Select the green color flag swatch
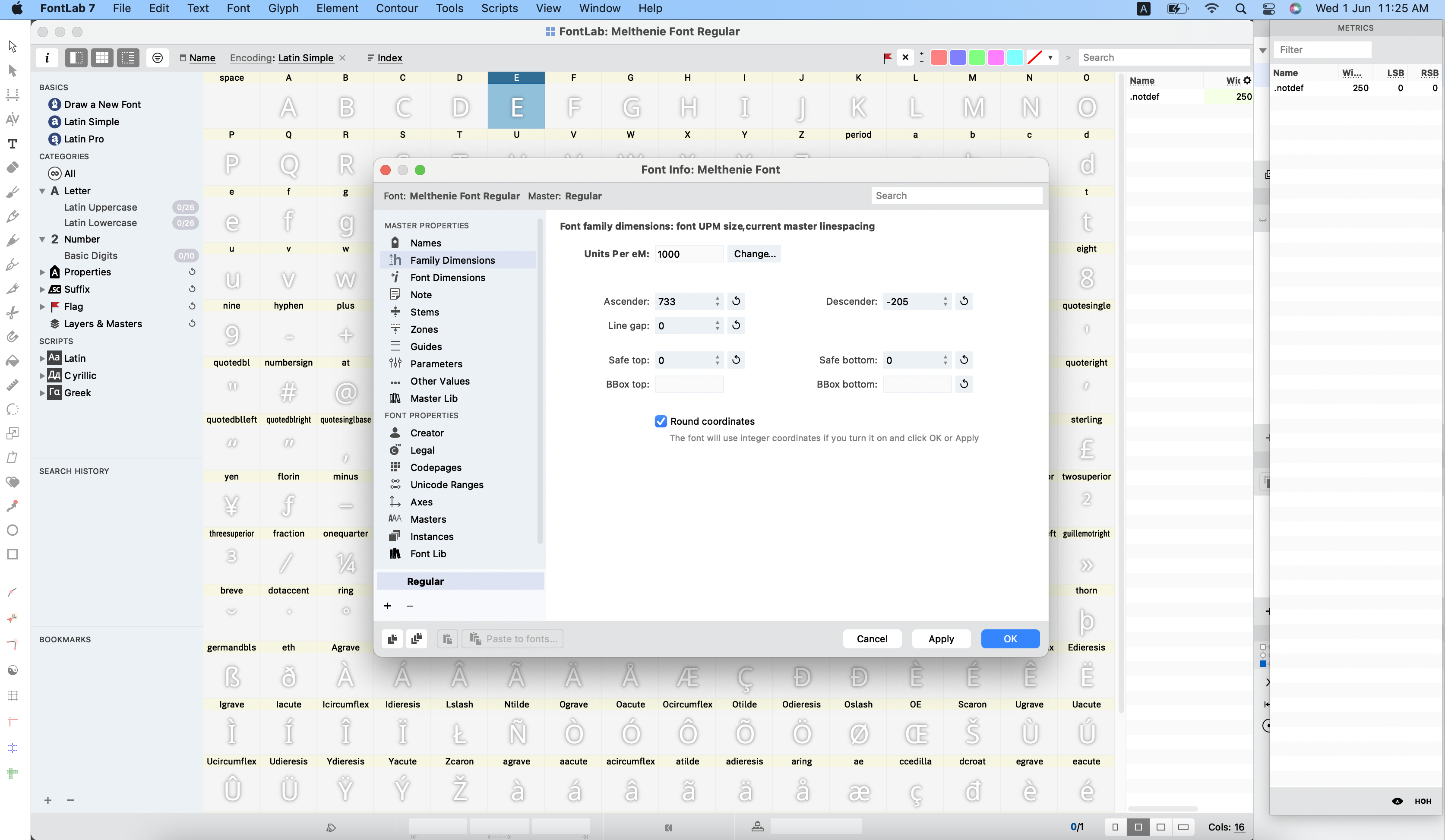 click(x=977, y=57)
